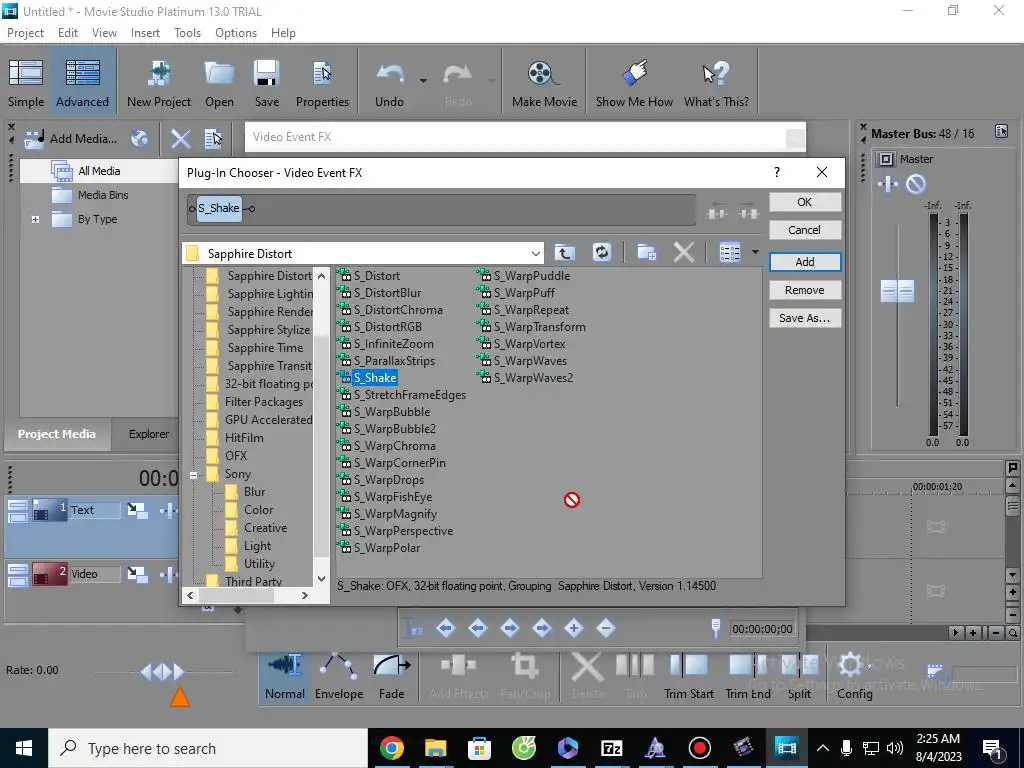Click OK in Plug-In Chooser

coord(805,202)
